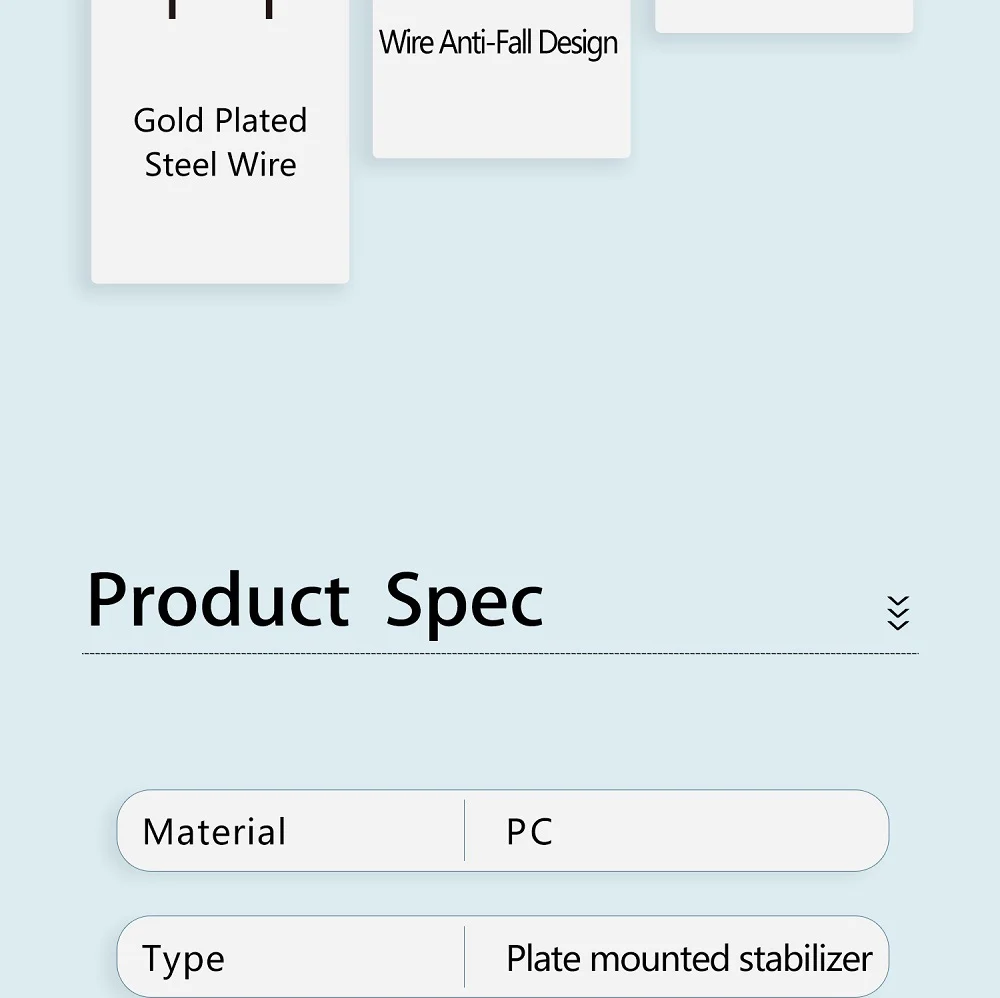1000x998 pixels.
Task: Click the Steel Wire text line
Action: [x=220, y=165]
